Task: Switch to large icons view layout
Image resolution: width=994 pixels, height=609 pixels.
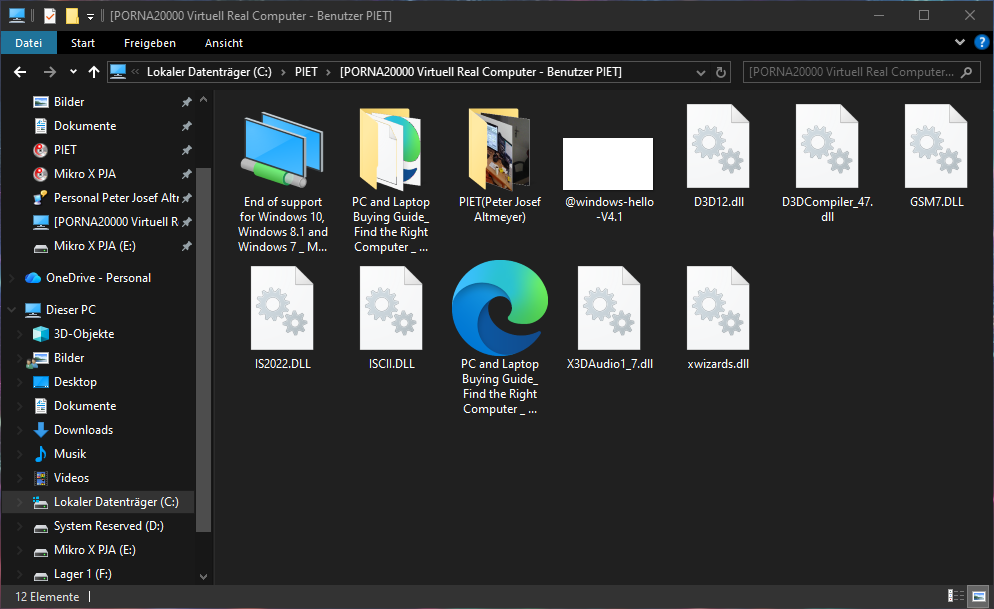Action: tap(978, 596)
